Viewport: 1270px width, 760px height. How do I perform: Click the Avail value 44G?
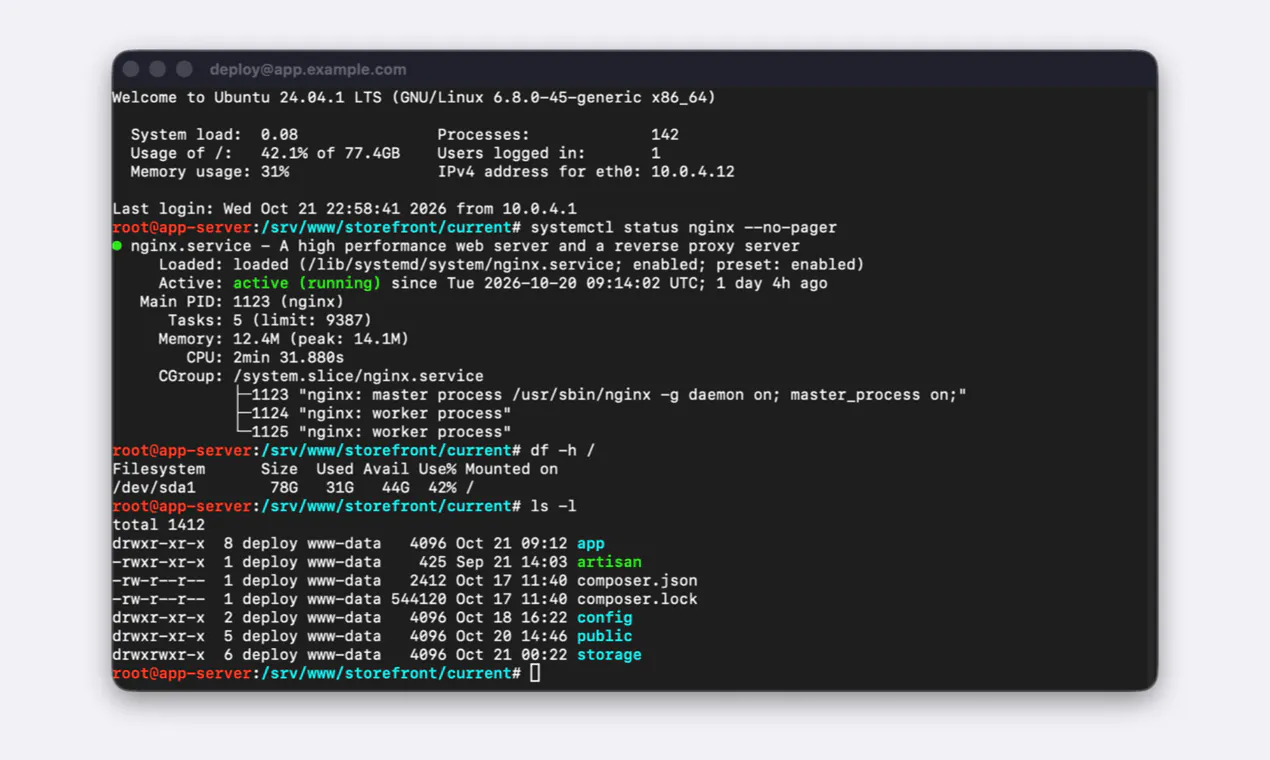(x=396, y=488)
